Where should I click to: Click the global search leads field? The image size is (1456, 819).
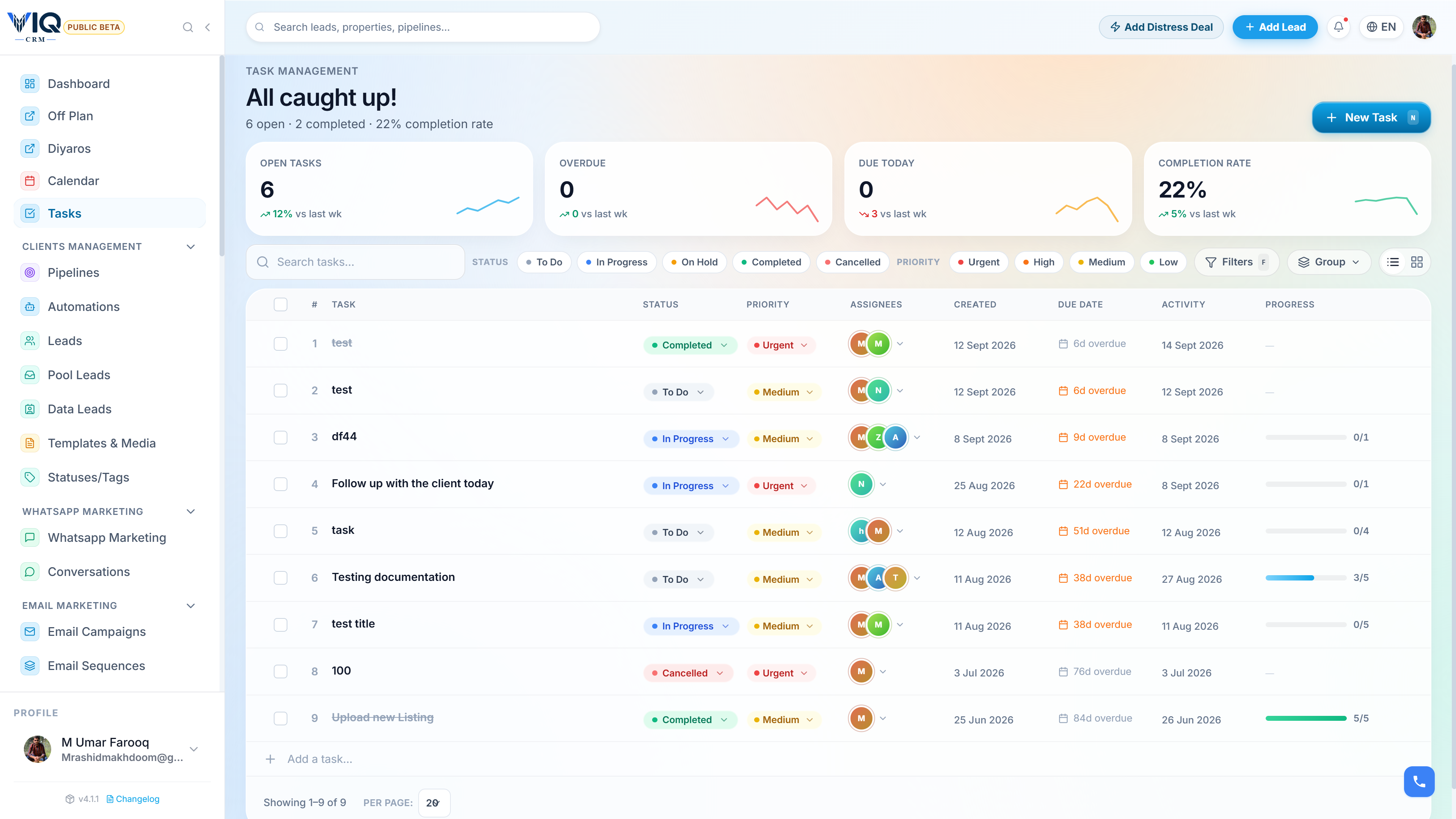423,27
